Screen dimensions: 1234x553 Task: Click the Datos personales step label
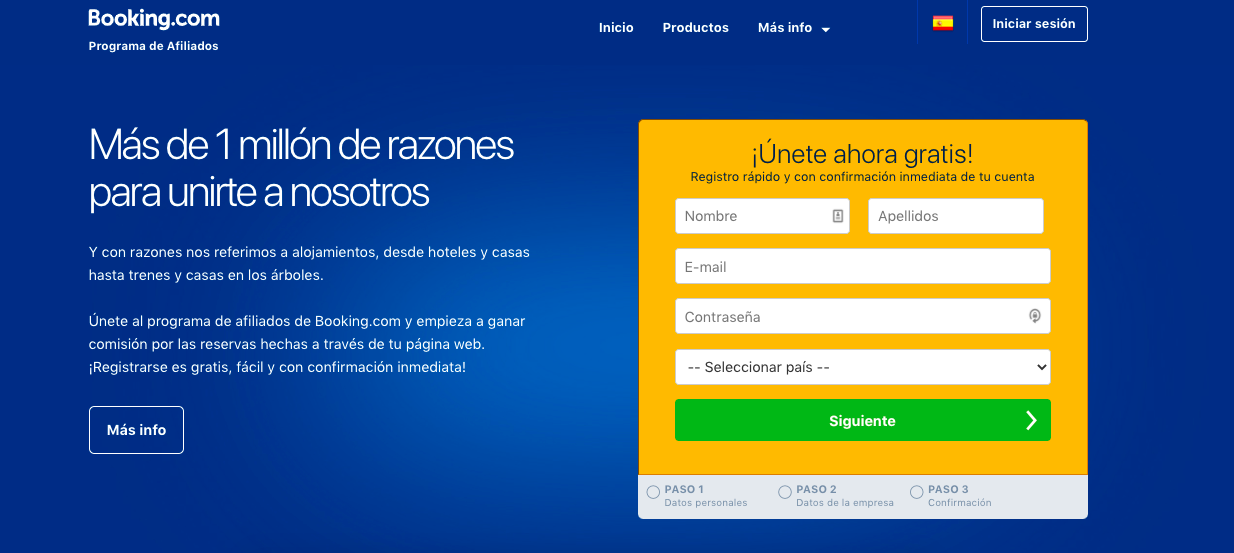click(x=706, y=503)
